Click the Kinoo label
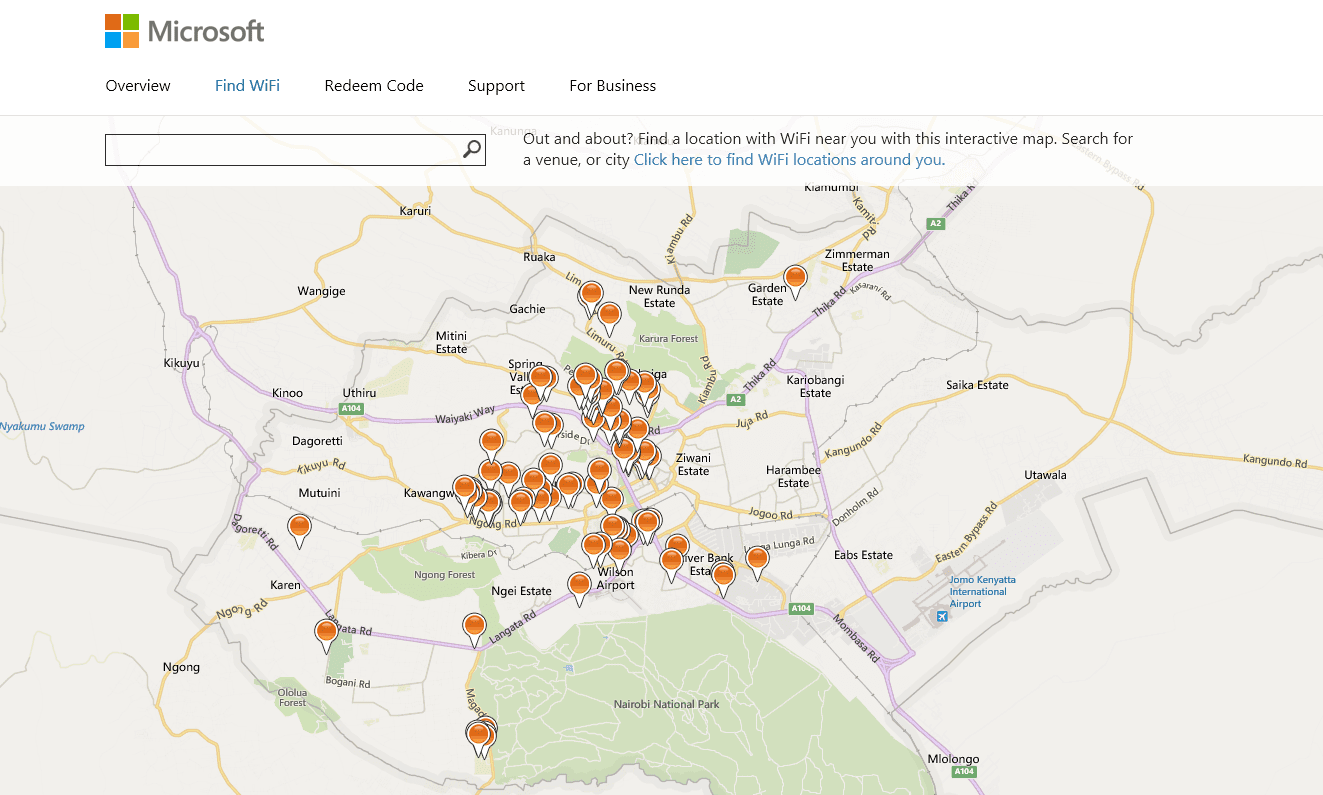This screenshot has width=1323, height=795. 287,393
